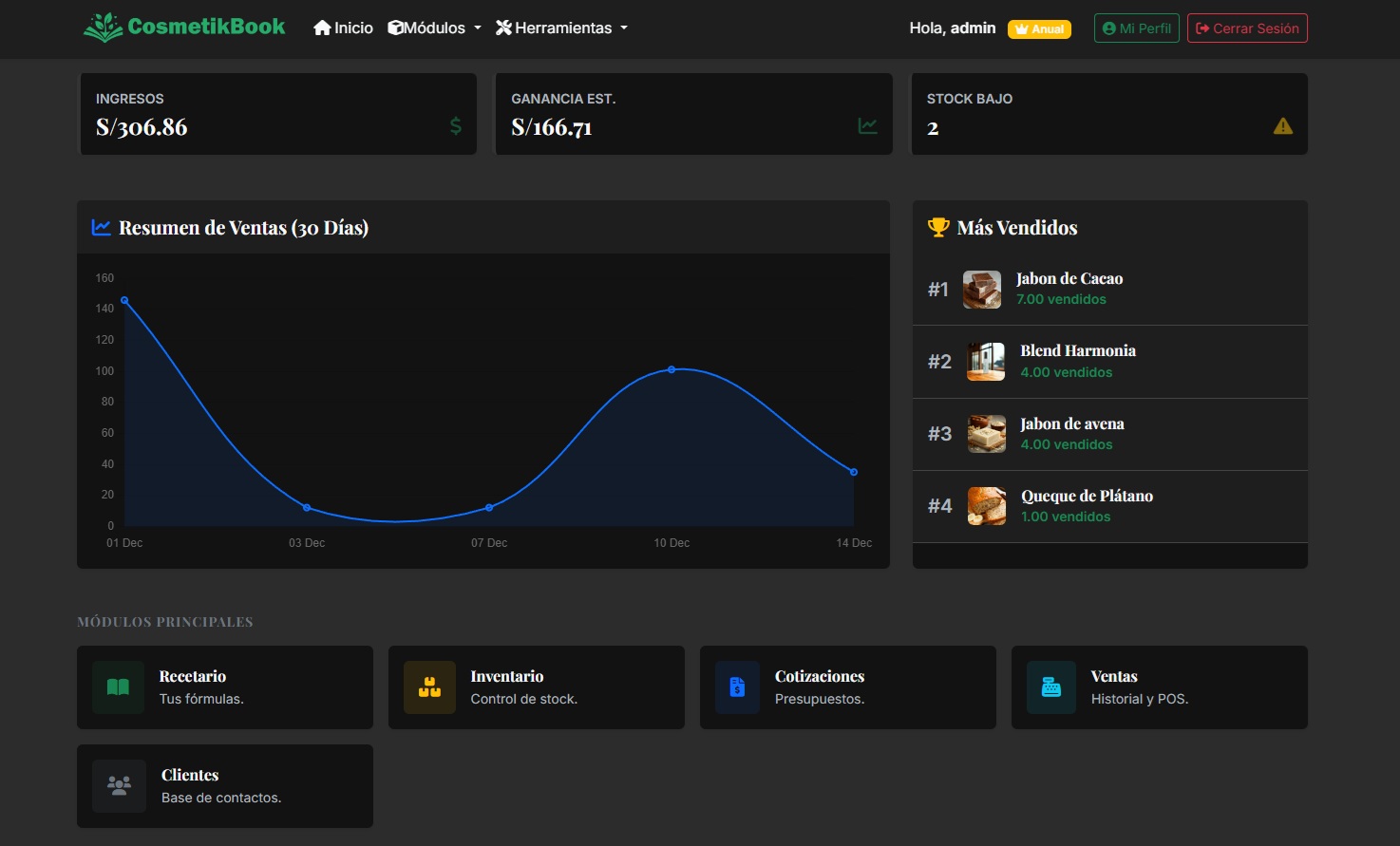Click the Clientes contacts icon
Image resolution: width=1400 pixels, height=846 pixels.
(x=118, y=786)
